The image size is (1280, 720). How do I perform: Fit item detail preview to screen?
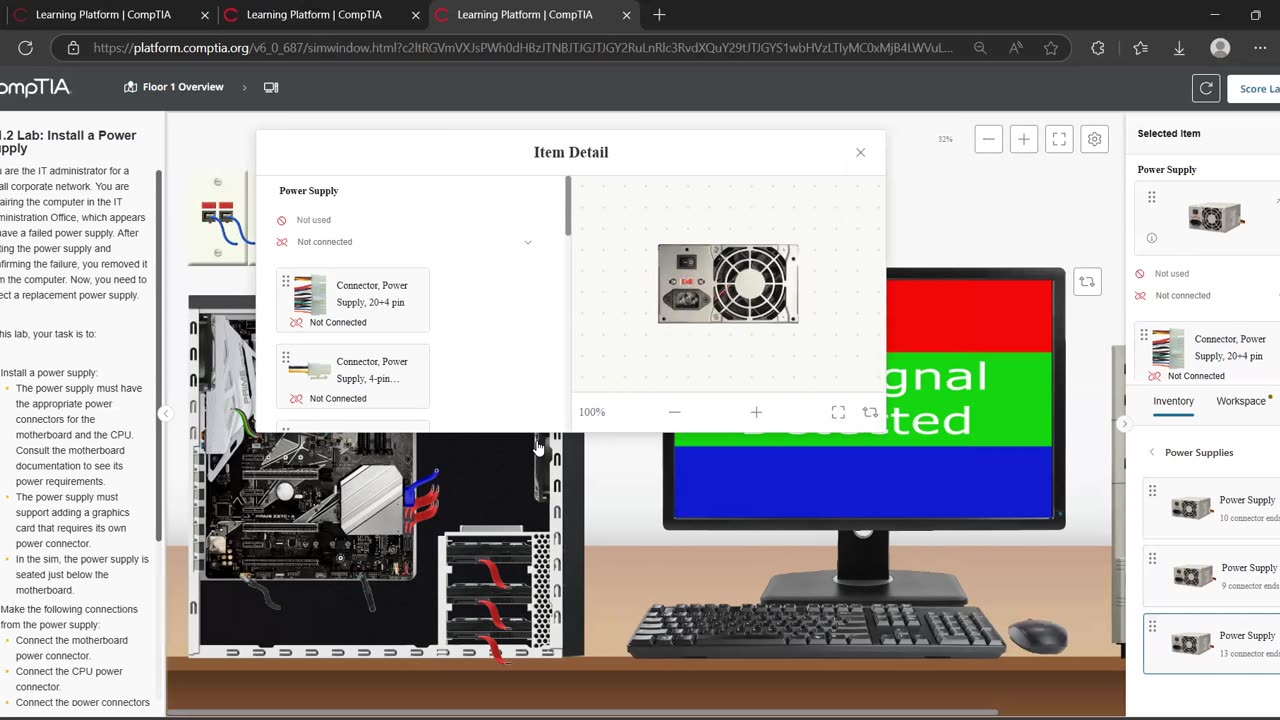click(838, 412)
